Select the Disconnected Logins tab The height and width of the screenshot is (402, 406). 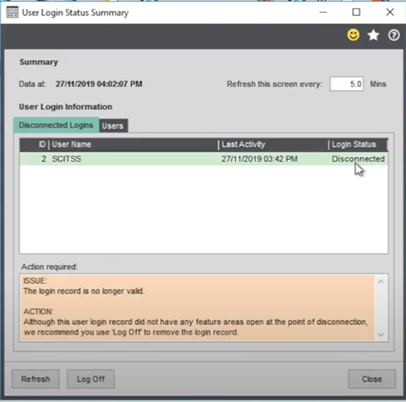pyautogui.click(x=56, y=125)
